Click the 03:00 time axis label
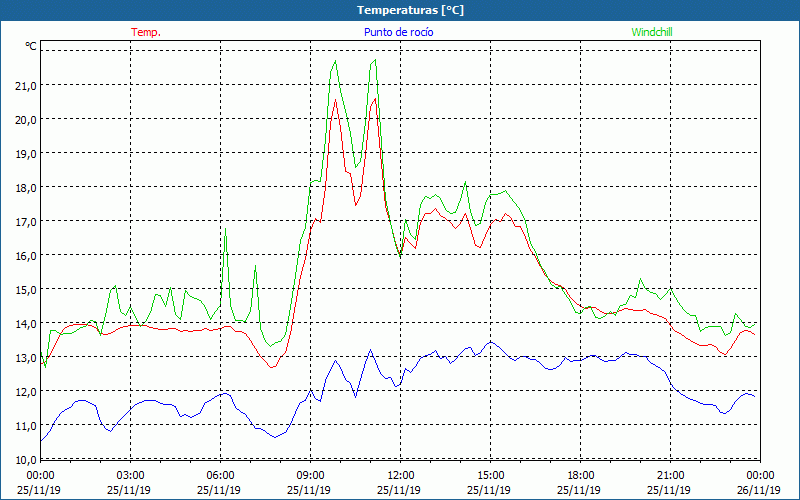The width and height of the screenshot is (800, 500). pos(131,476)
